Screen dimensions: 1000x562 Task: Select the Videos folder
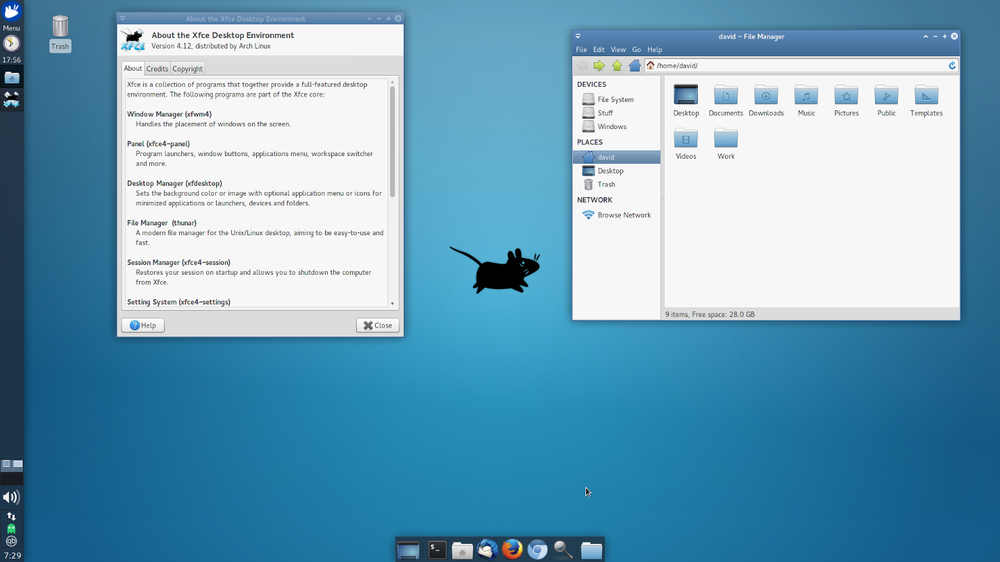click(686, 144)
